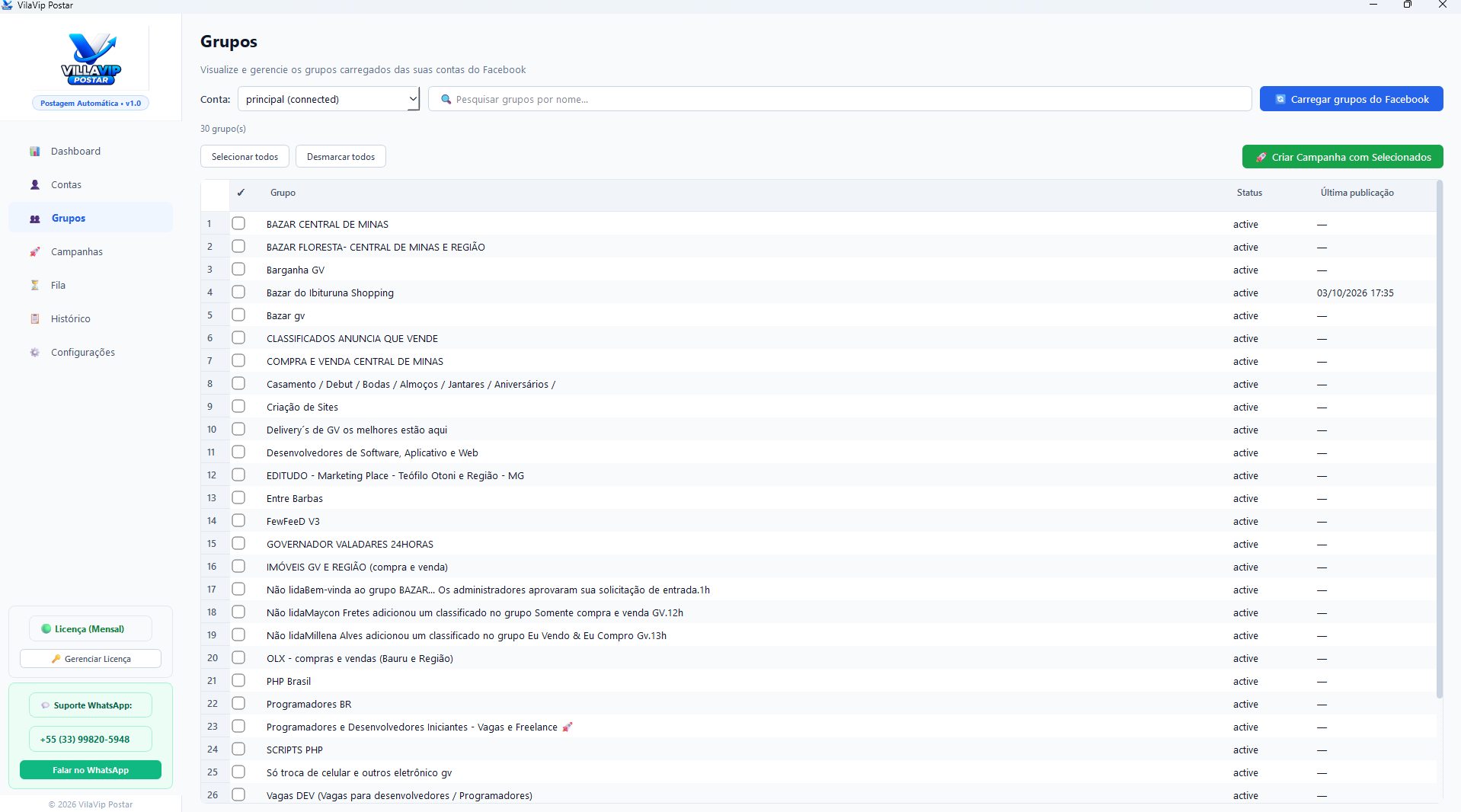Click the Configurações gear icon
Image resolution: width=1461 pixels, height=812 pixels.
point(35,353)
